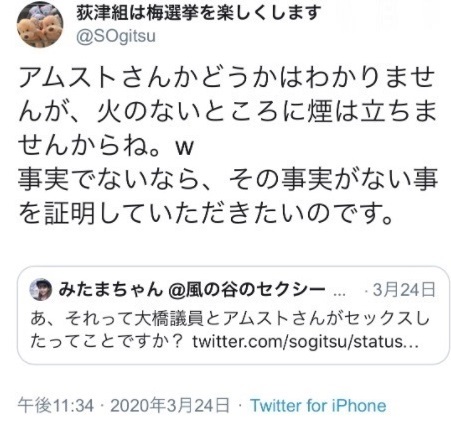Click the line を証明していただきたいのです
Viewport: 451px width, 421px height.
[205, 214]
